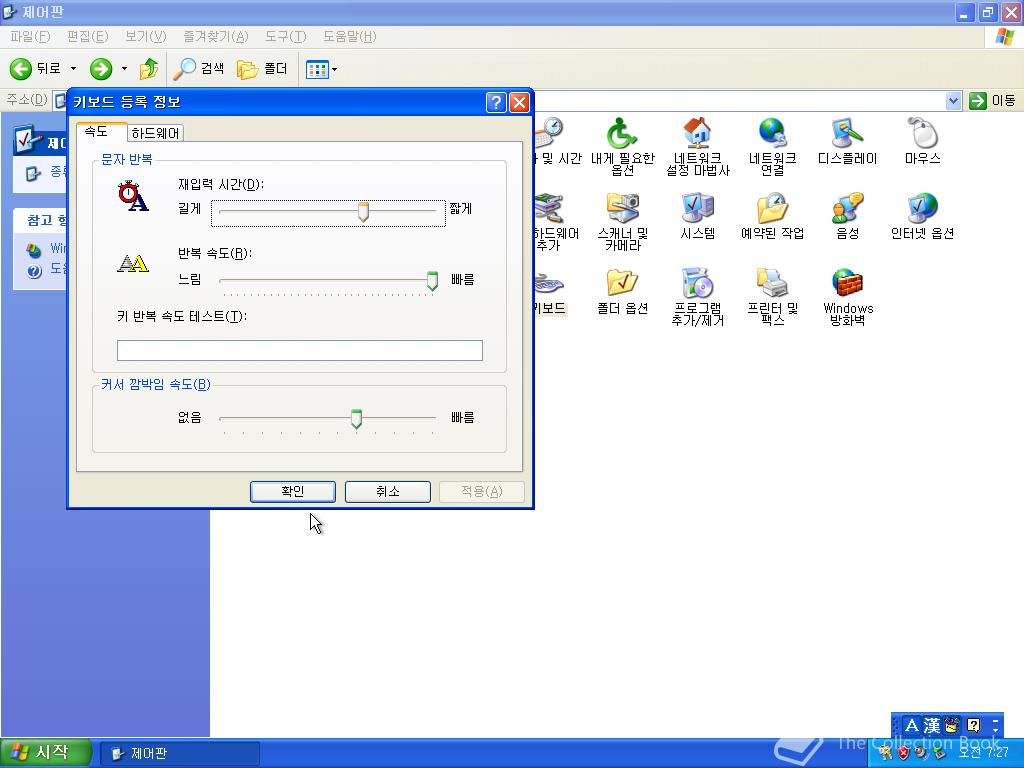Open the 마우스 control panel icon
The image size is (1024, 768).
click(922, 140)
